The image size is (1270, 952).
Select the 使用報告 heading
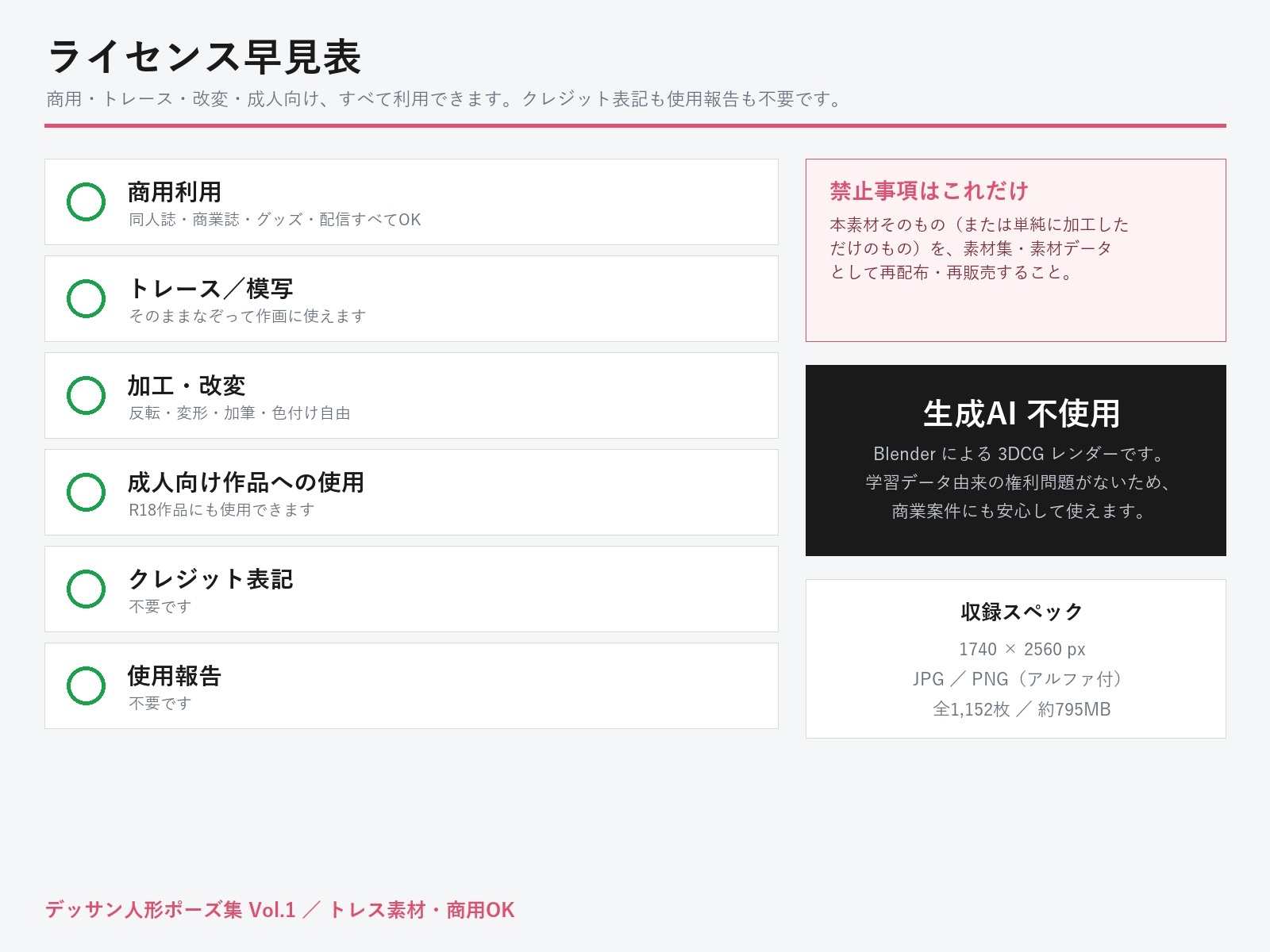[175, 676]
